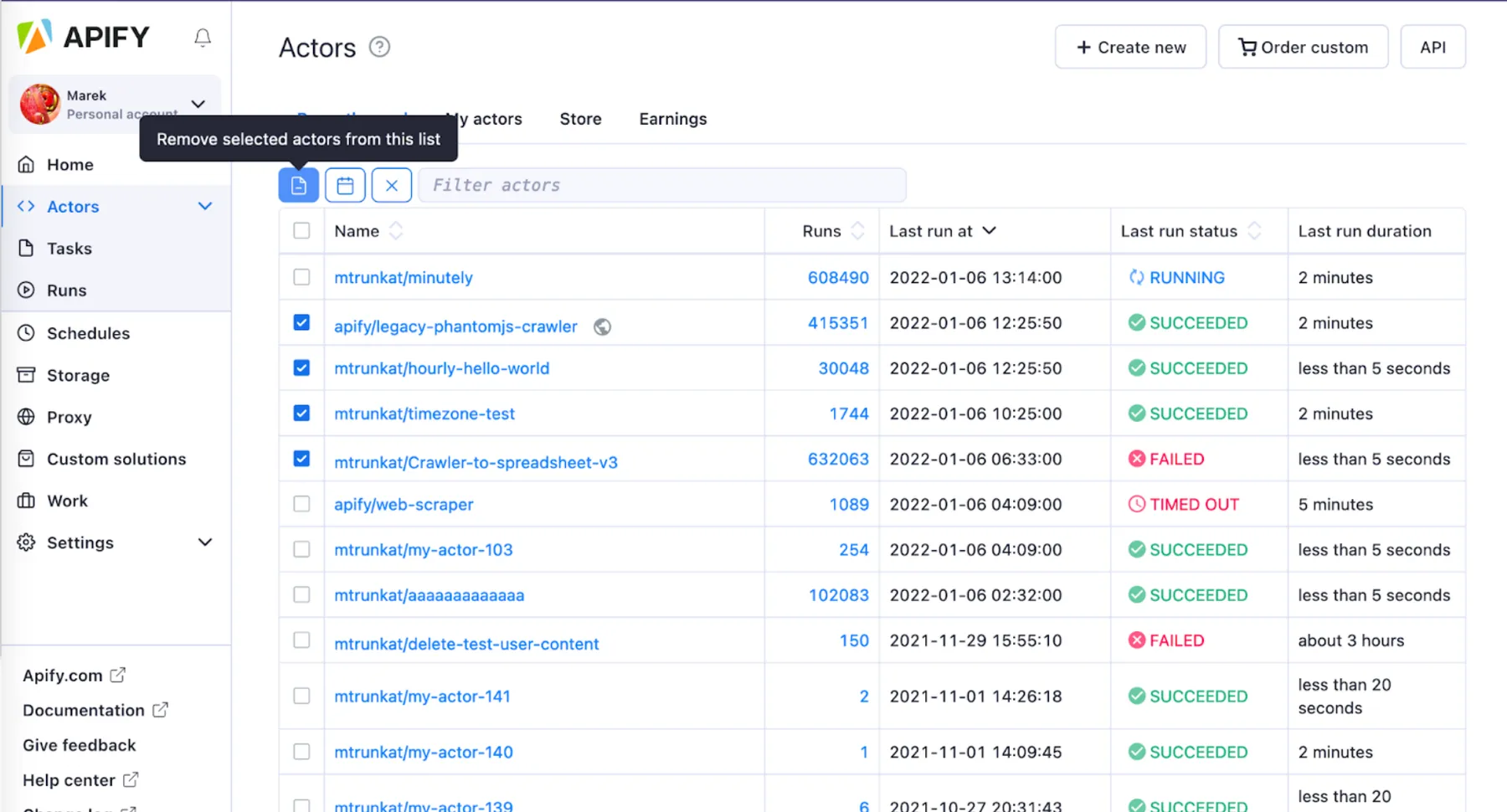The width and height of the screenshot is (1507, 812).
Task: Toggle Last run at sort arrow
Action: point(989,230)
